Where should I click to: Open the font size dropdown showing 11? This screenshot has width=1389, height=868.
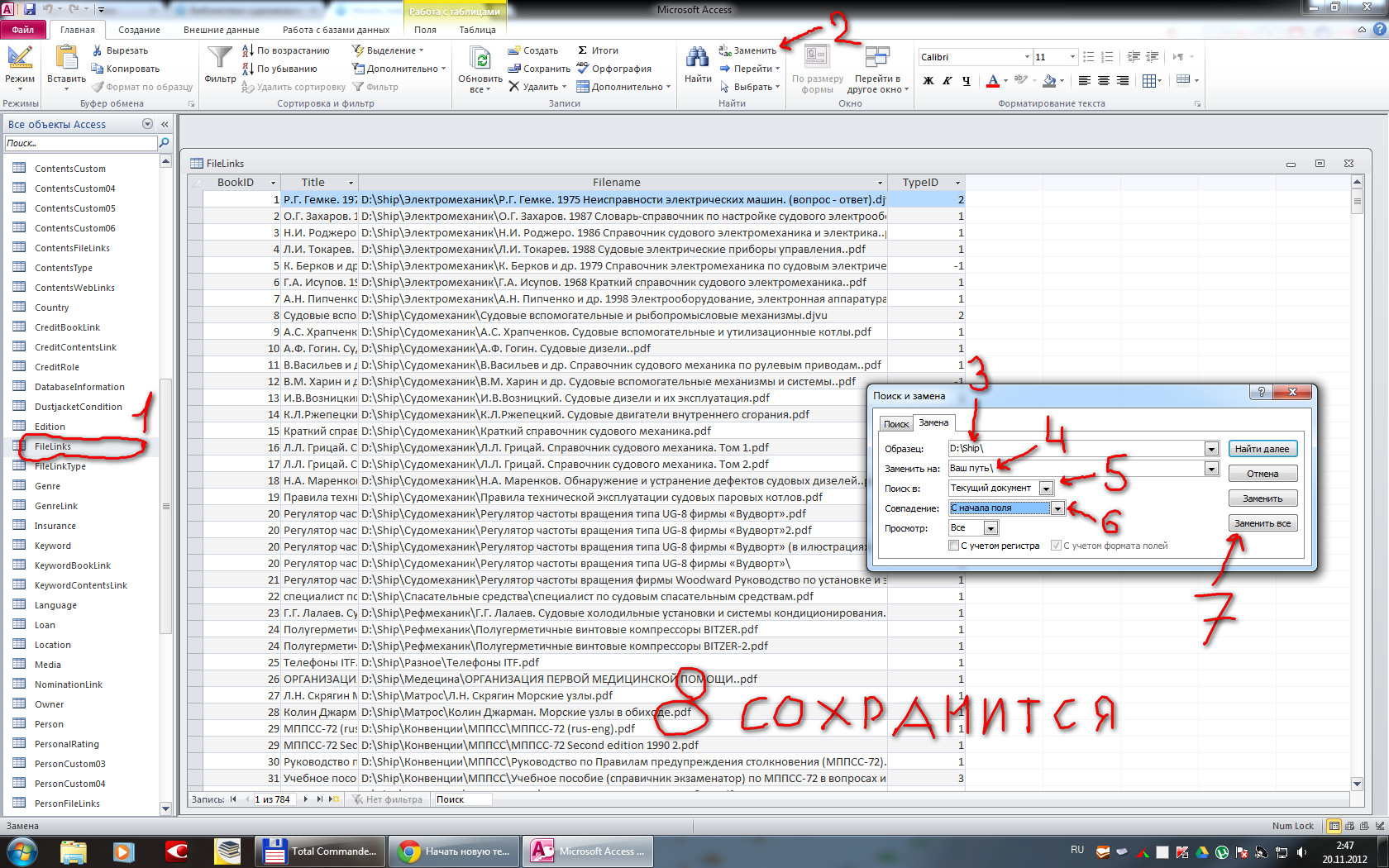[x=1073, y=56]
